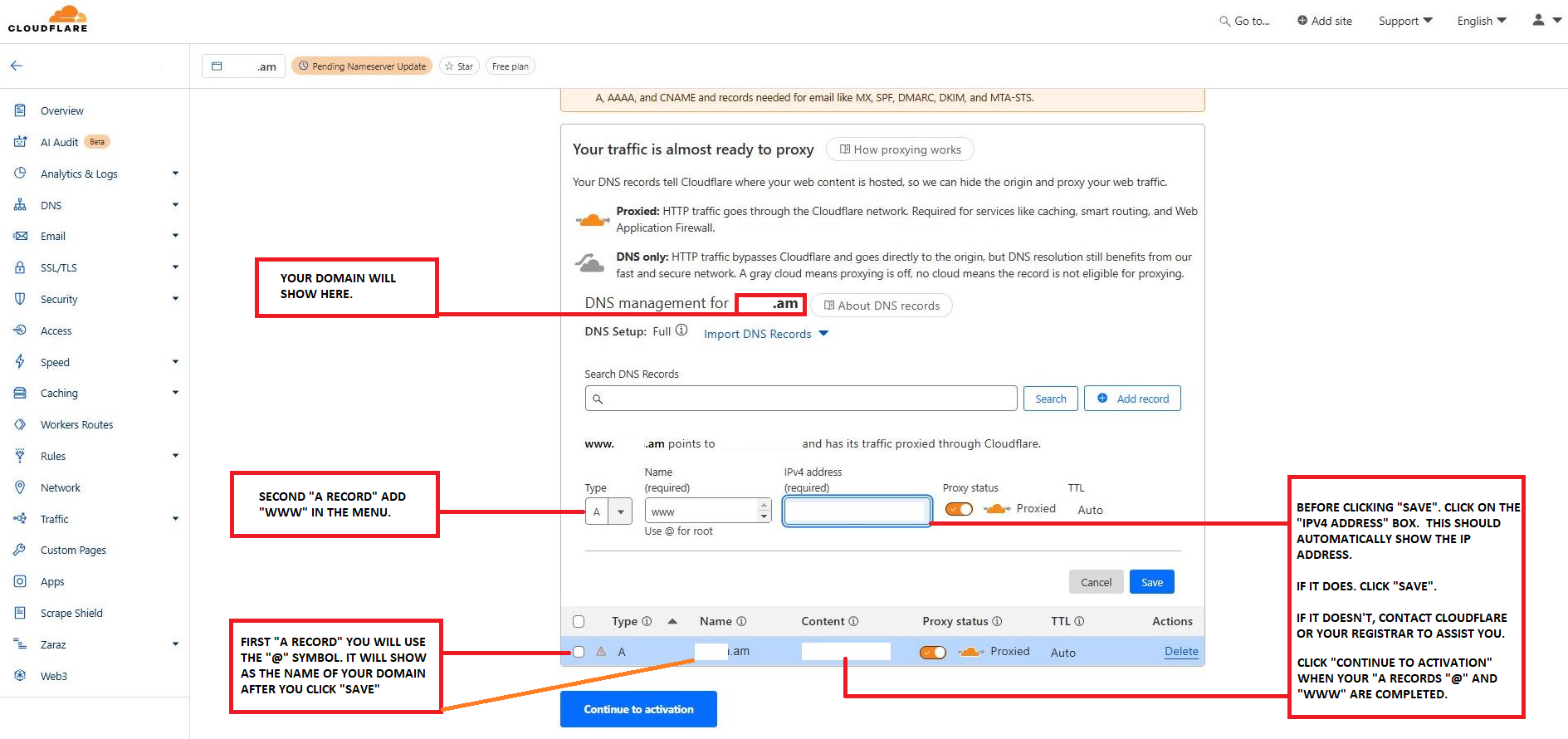Screen dimensions: 1568x739
Task: Open the user account dropdown
Action: point(1546,20)
